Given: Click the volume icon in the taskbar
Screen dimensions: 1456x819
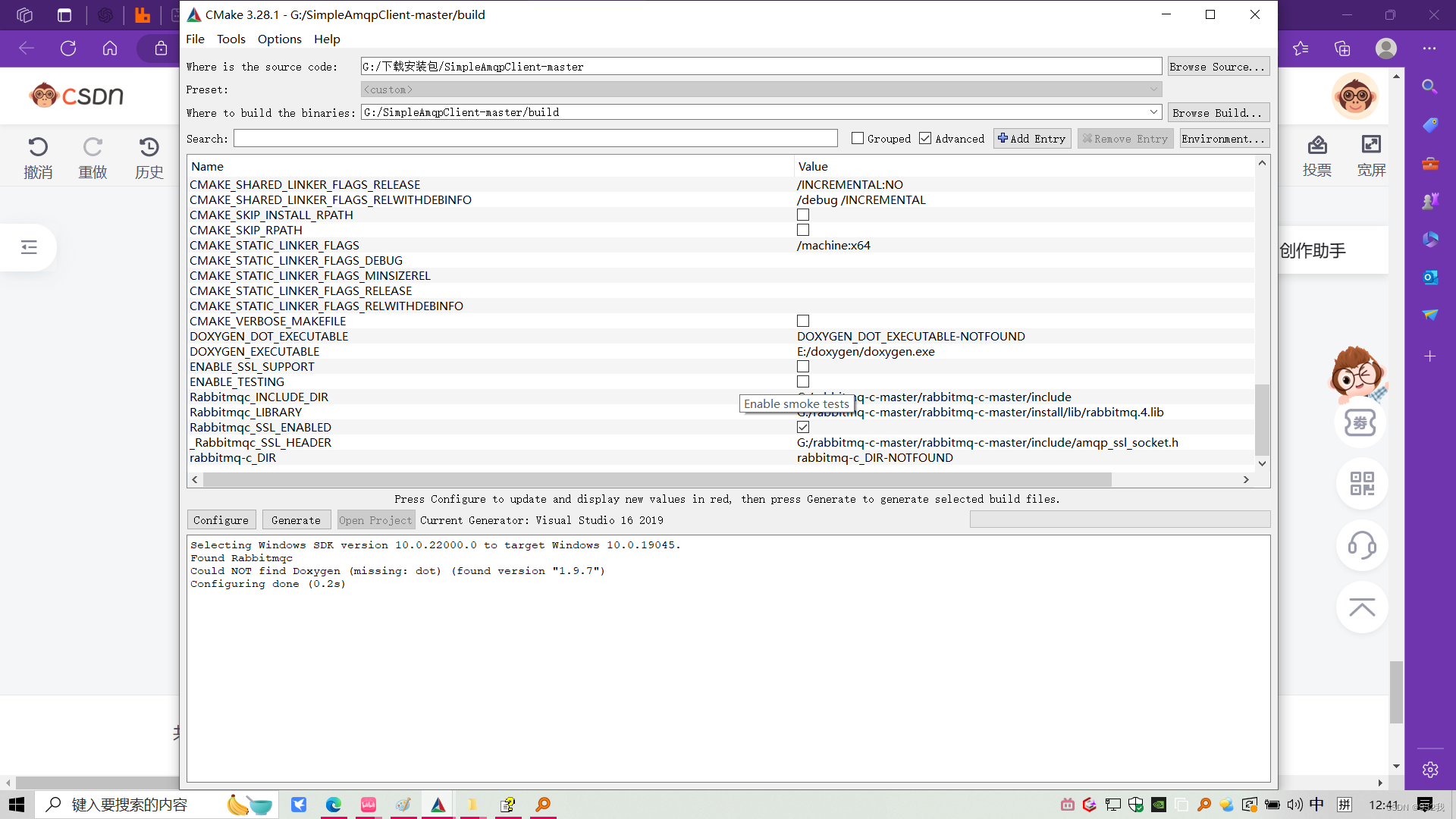Looking at the screenshot, I should pyautogui.click(x=1294, y=805).
